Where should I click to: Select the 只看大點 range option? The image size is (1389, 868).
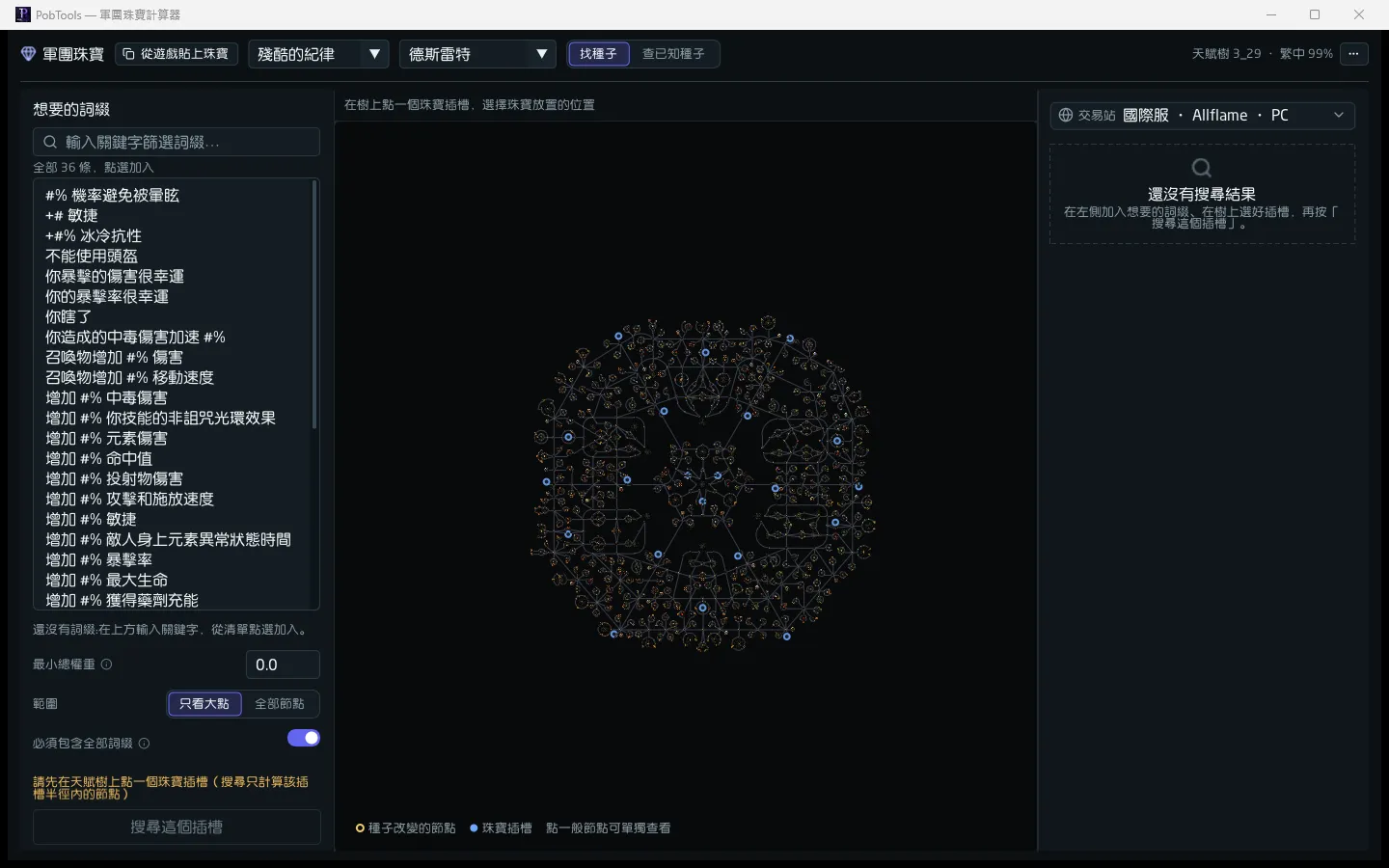point(204,704)
